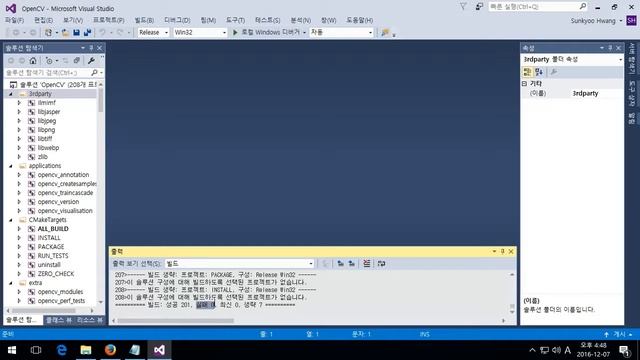Click the Home icon in Solution Explorer toolbar
The width and height of the screenshot is (640, 360).
click(x=33, y=60)
